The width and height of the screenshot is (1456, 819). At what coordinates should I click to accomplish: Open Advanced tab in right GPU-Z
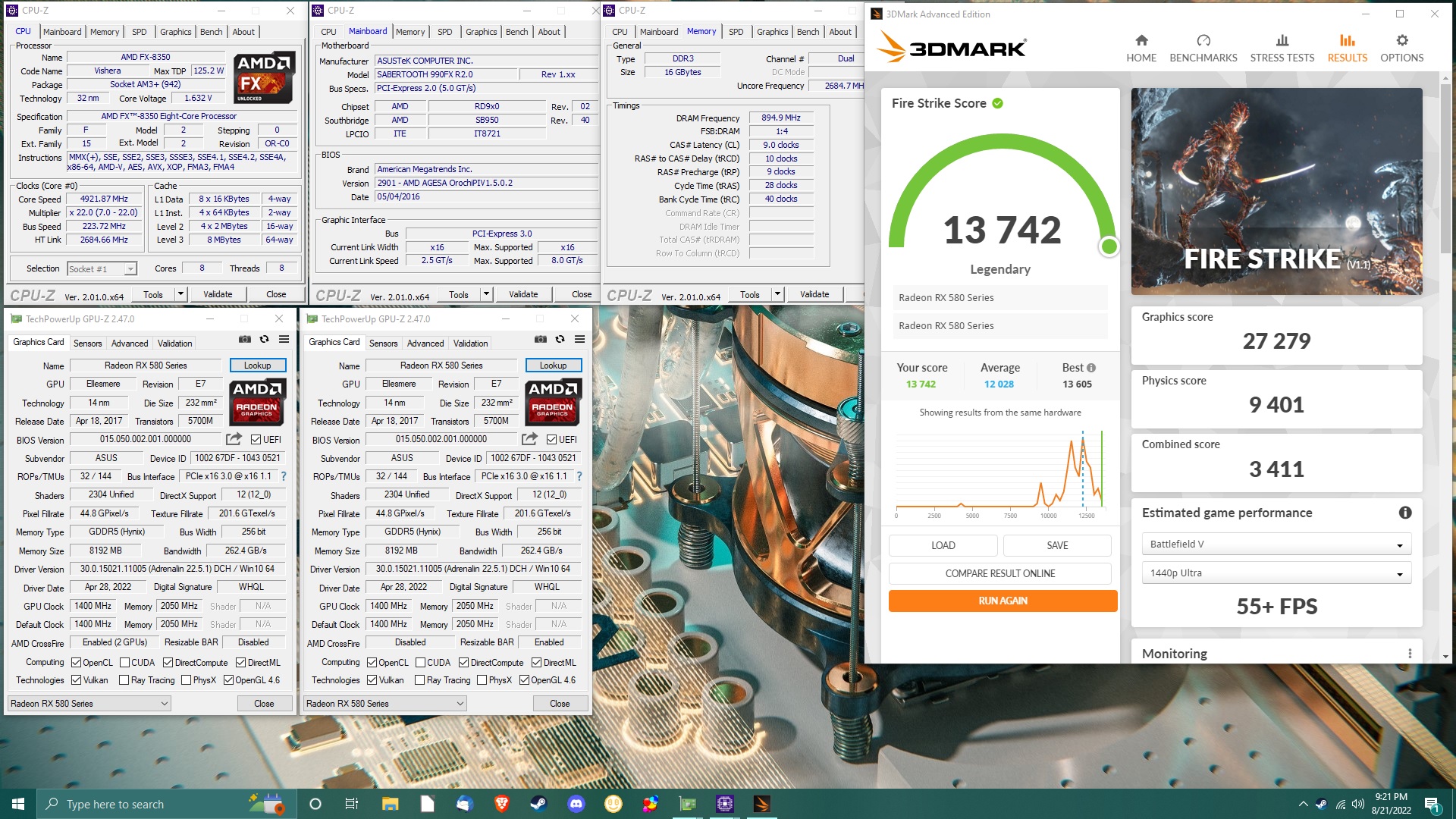pos(425,344)
